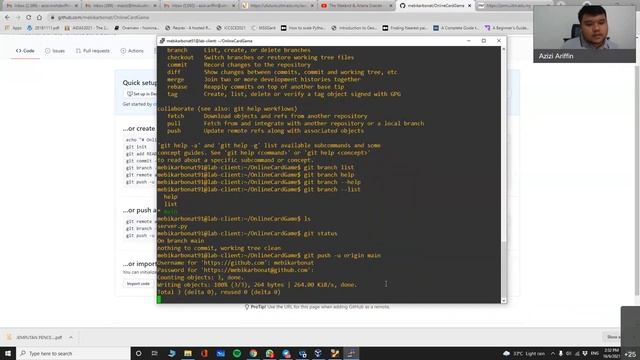Click the green terminal cursor block

pyautogui.click(x=159, y=300)
